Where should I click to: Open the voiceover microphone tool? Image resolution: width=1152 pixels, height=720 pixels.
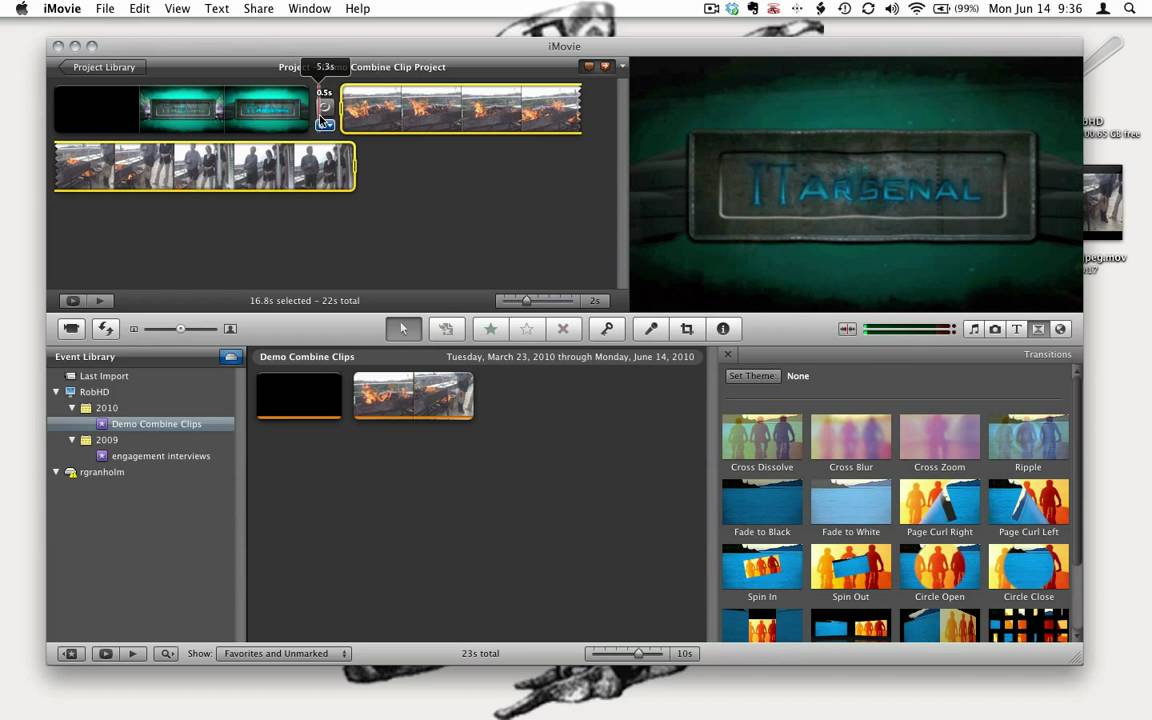651,329
